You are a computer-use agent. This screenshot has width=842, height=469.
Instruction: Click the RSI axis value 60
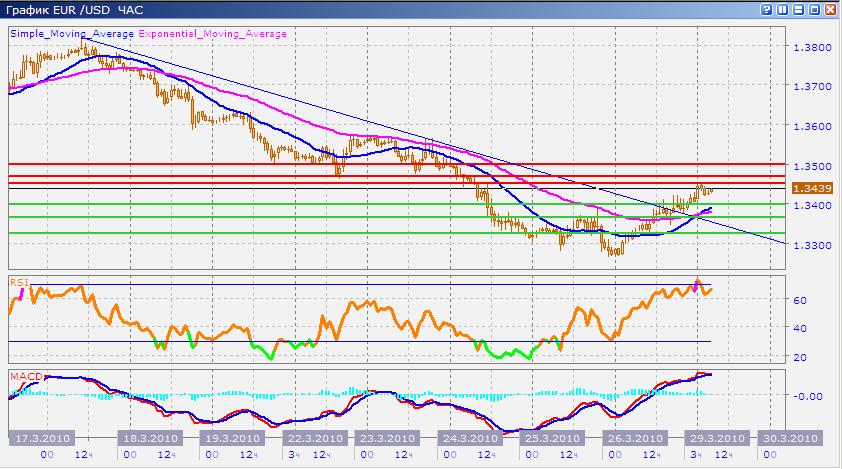coord(800,299)
